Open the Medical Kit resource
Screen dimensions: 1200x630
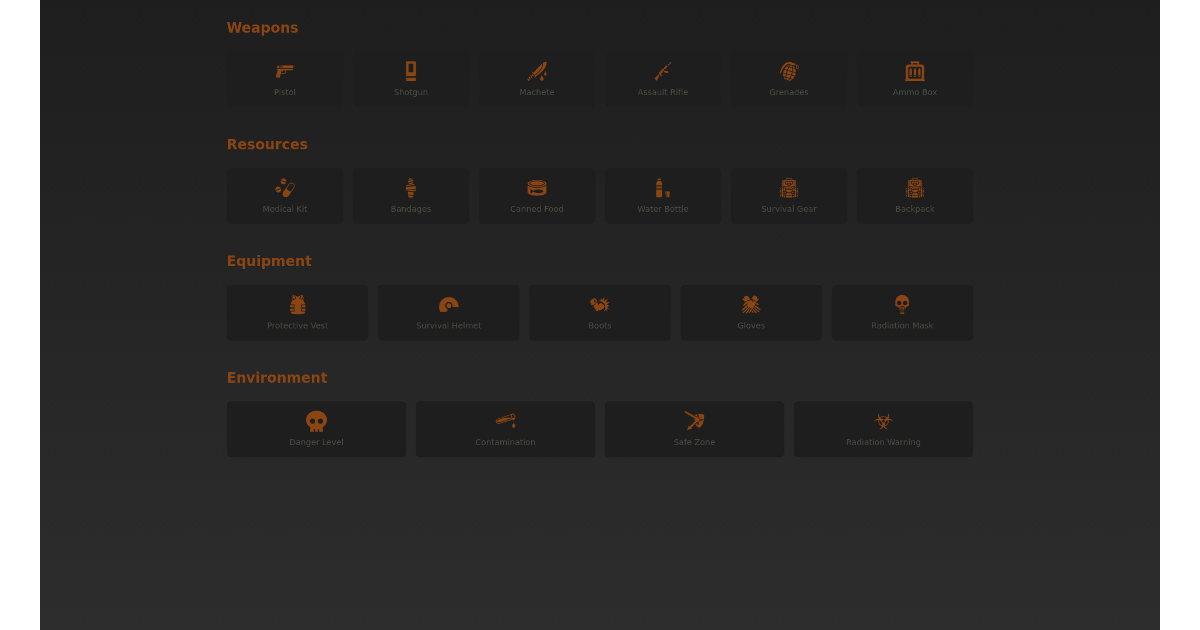point(284,196)
